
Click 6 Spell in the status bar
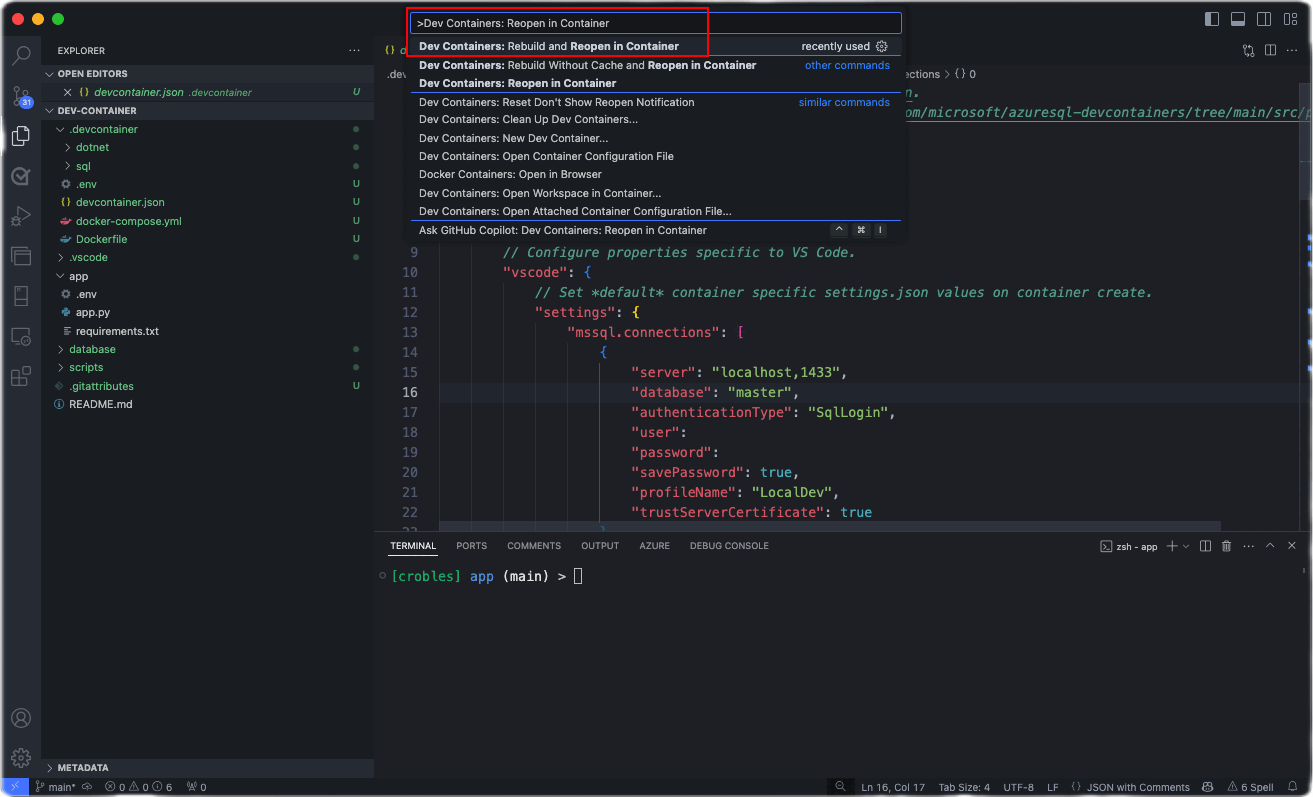[1252, 787]
